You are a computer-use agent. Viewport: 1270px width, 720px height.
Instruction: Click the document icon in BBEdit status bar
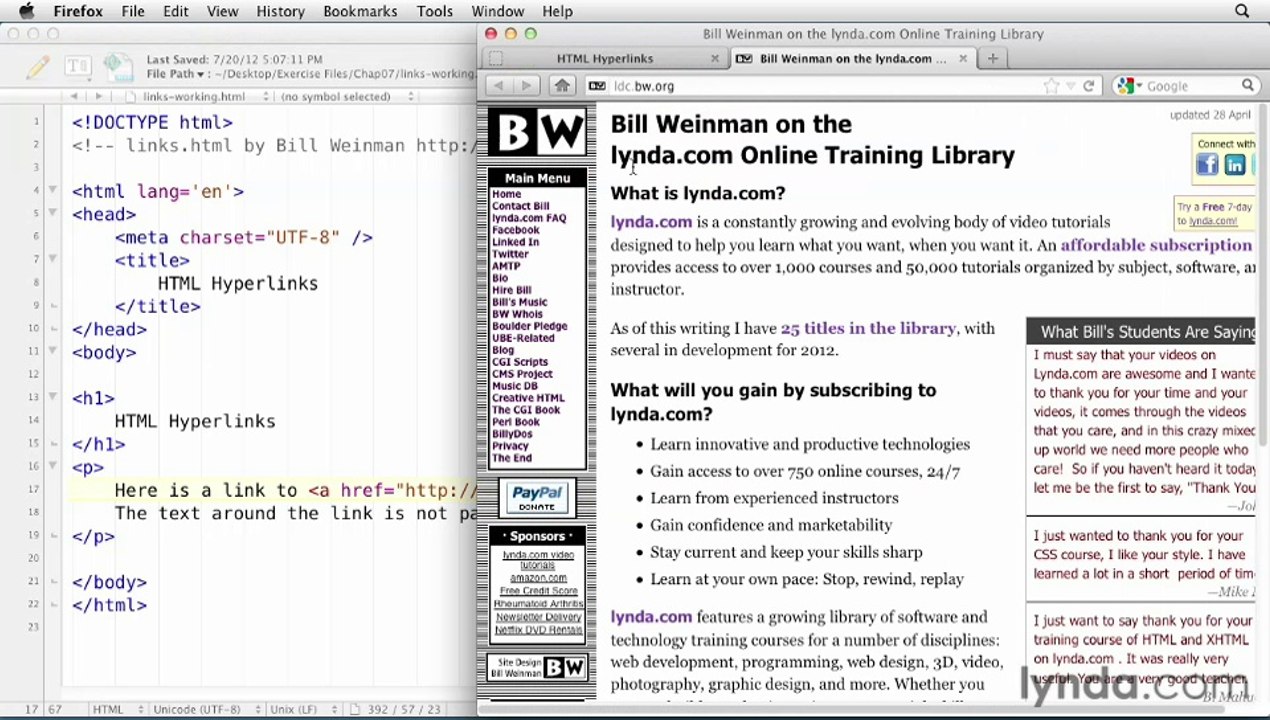point(354,710)
